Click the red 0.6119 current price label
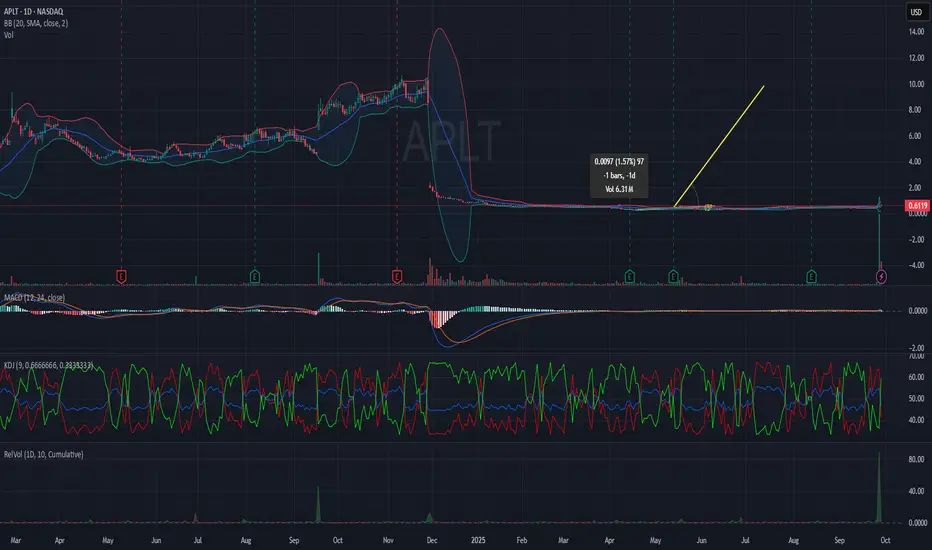Image resolution: width=932 pixels, height=550 pixels. [x=917, y=206]
